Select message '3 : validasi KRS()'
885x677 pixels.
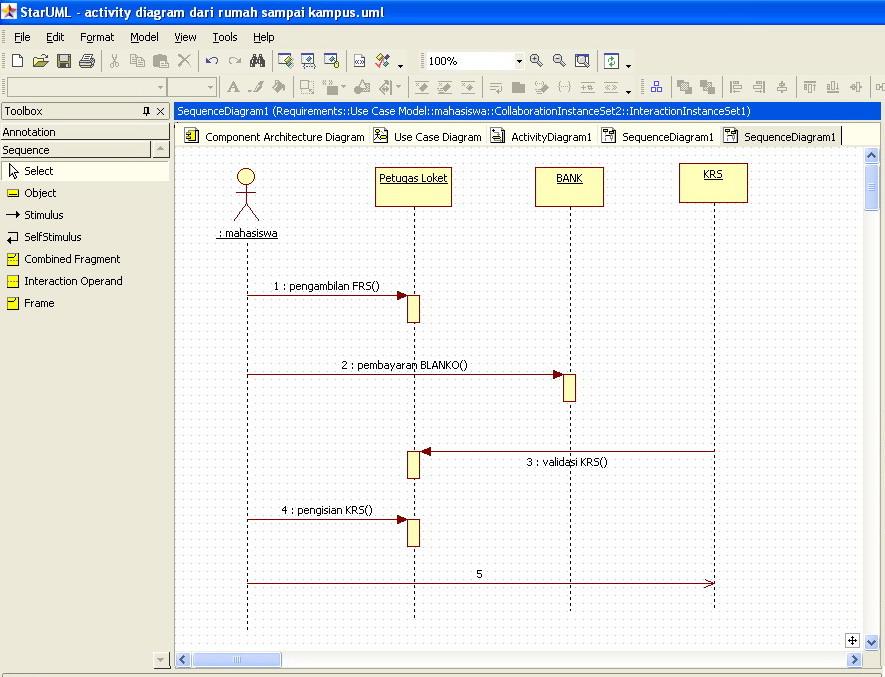567,462
